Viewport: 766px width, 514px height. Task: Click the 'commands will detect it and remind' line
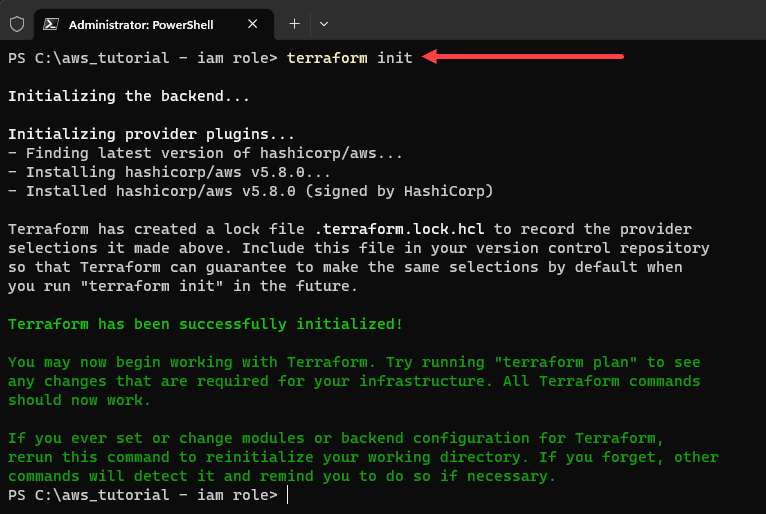pyautogui.click(x=282, y=476)
